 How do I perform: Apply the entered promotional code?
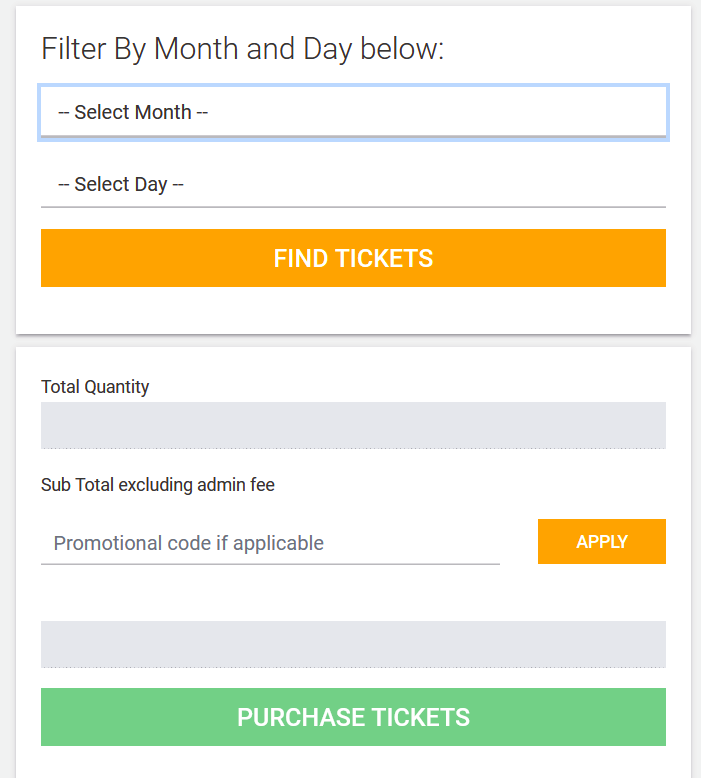[601, 542]
